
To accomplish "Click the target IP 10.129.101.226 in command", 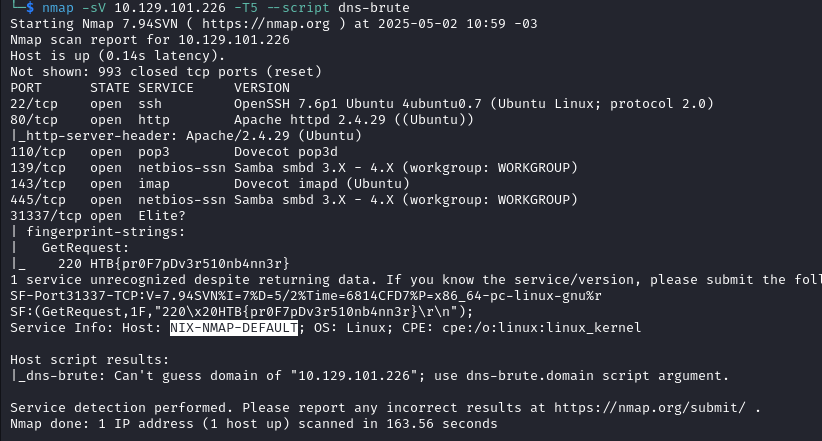I will tap(170, 8).
